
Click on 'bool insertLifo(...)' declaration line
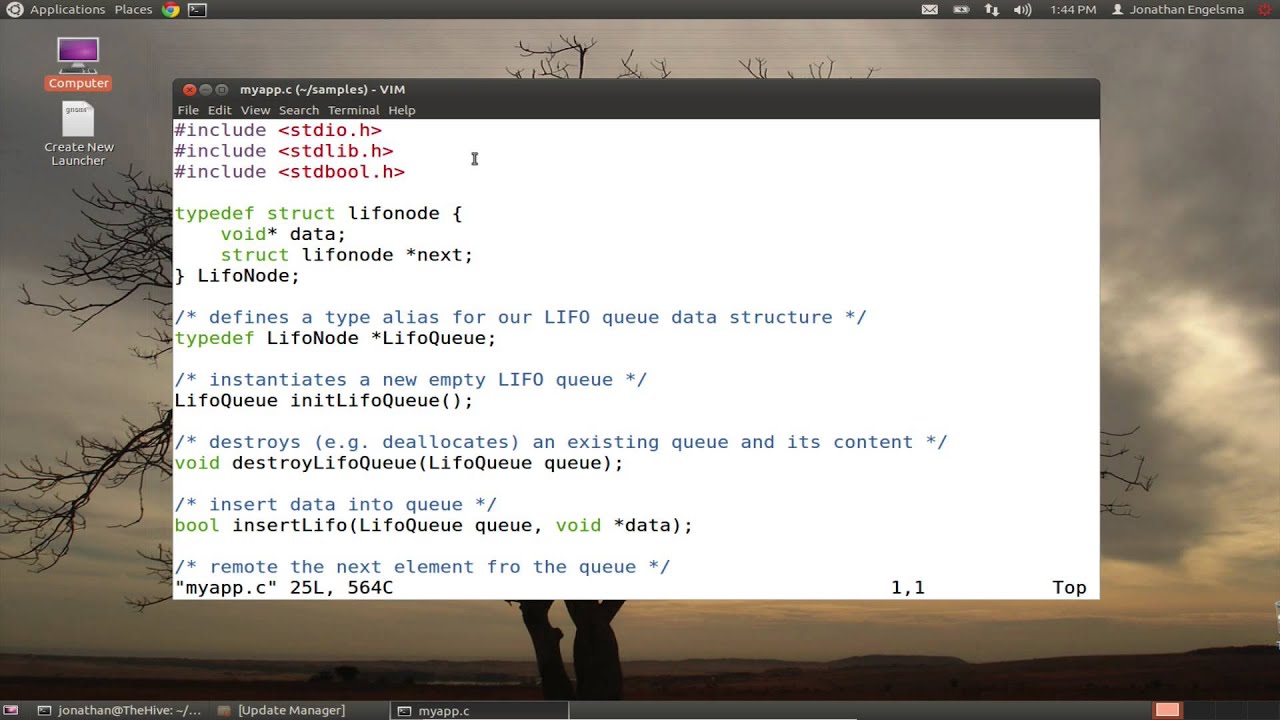click(433, 526)
